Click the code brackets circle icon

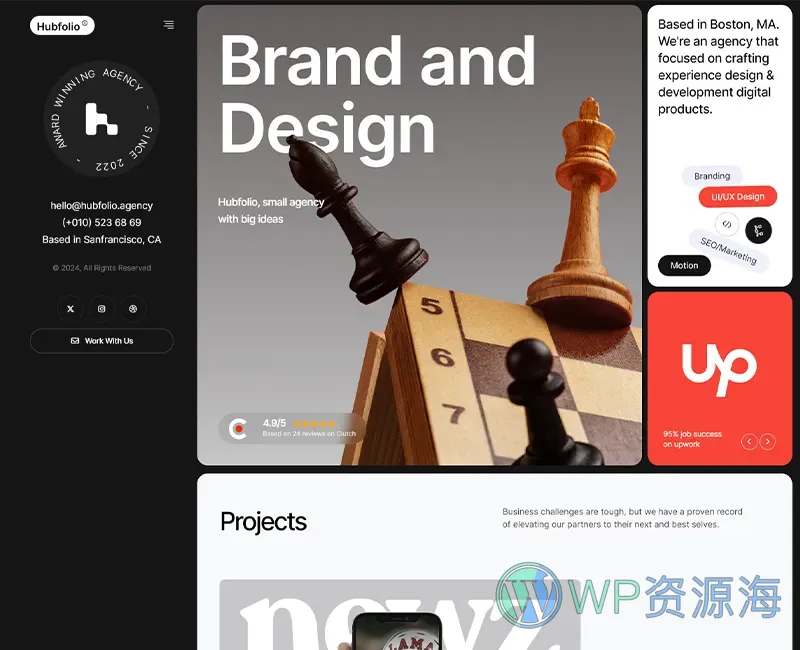pos(727,224)
